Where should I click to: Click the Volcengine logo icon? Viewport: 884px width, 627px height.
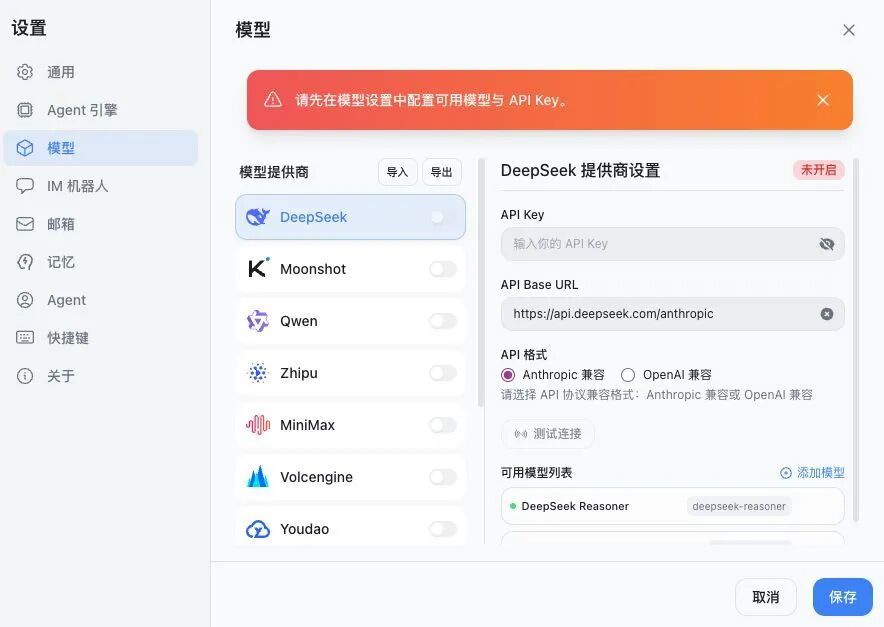(258, 477)
